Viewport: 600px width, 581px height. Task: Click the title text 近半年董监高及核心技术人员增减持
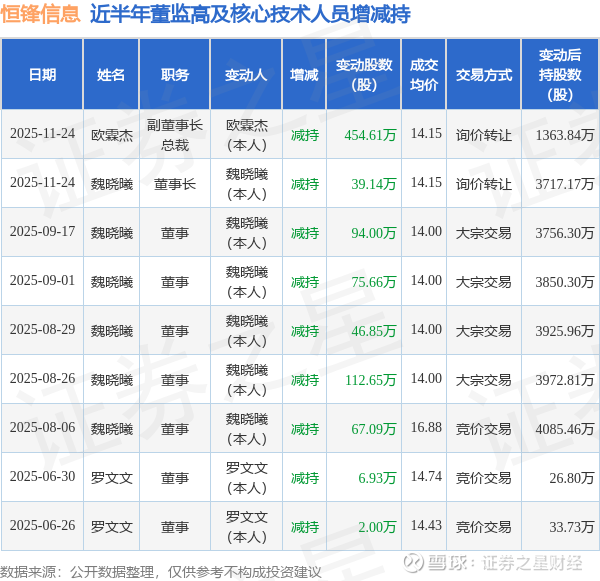pyautogui.click(x=250, y=15)
